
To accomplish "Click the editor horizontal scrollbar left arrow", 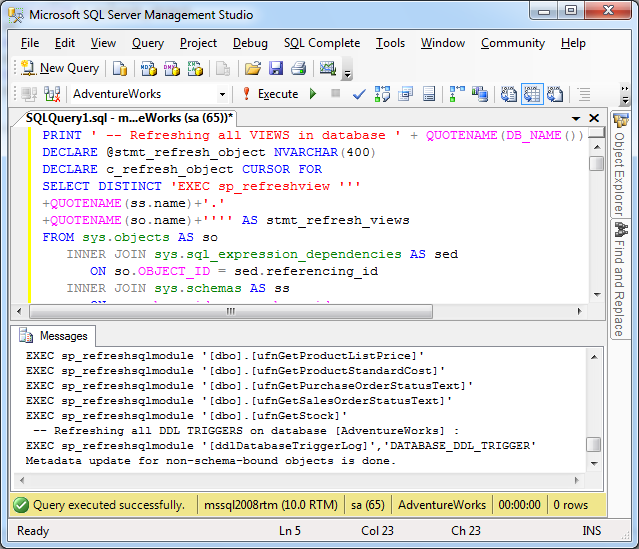I will point(19,312).
